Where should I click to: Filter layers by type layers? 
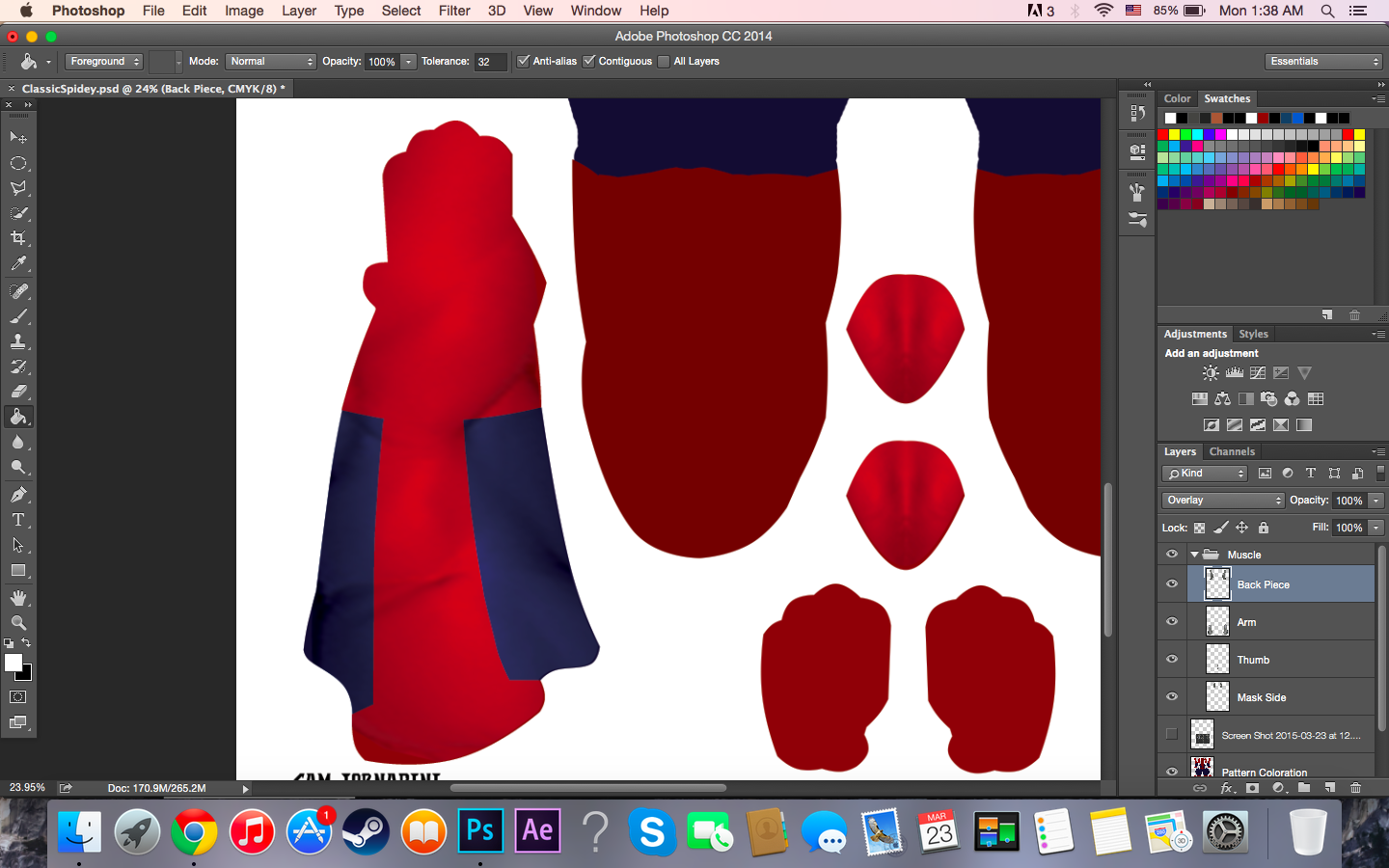1311,474
